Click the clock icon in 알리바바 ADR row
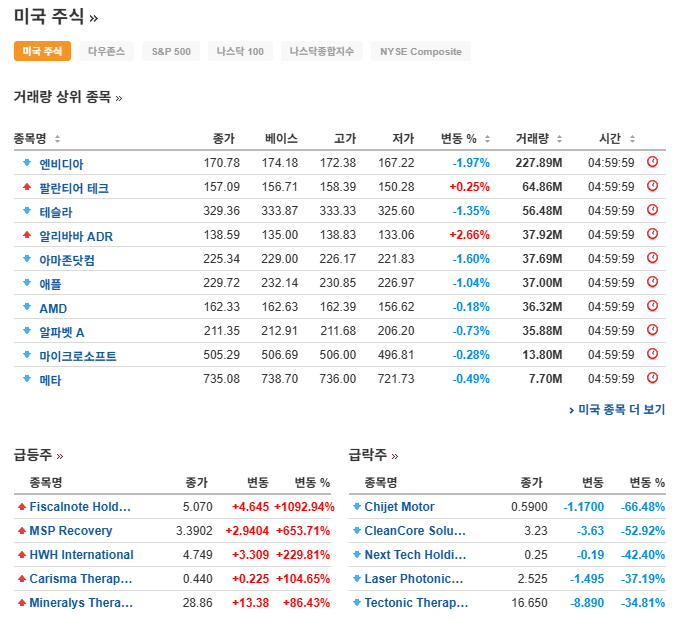The height and width of the screenshot is (620, 674). click(x=652, y=234)
